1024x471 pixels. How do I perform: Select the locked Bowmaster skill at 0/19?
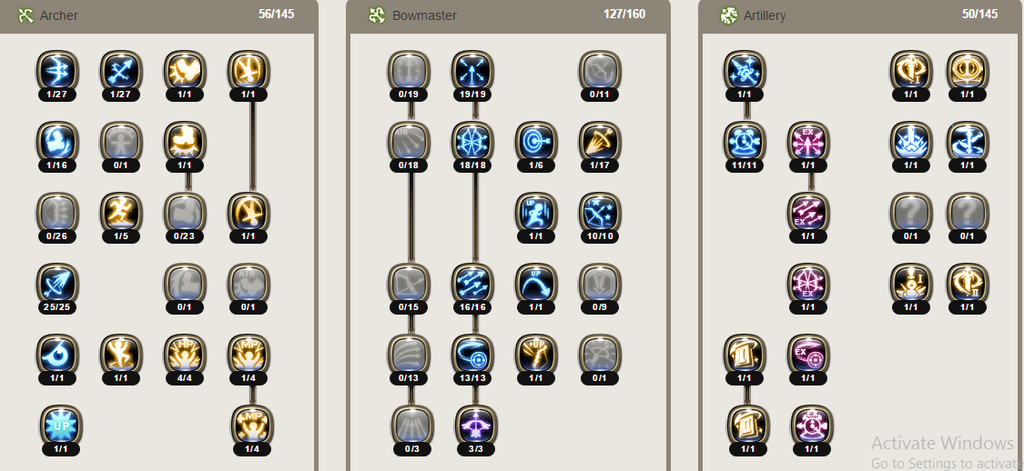click(x=409, y=71)
